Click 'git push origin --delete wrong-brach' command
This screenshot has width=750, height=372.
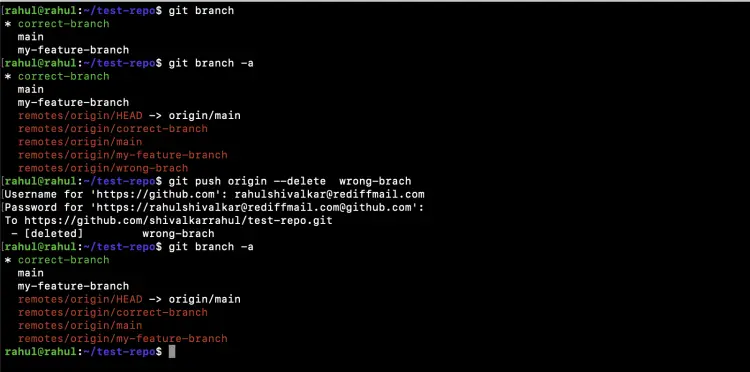(290, 181)
